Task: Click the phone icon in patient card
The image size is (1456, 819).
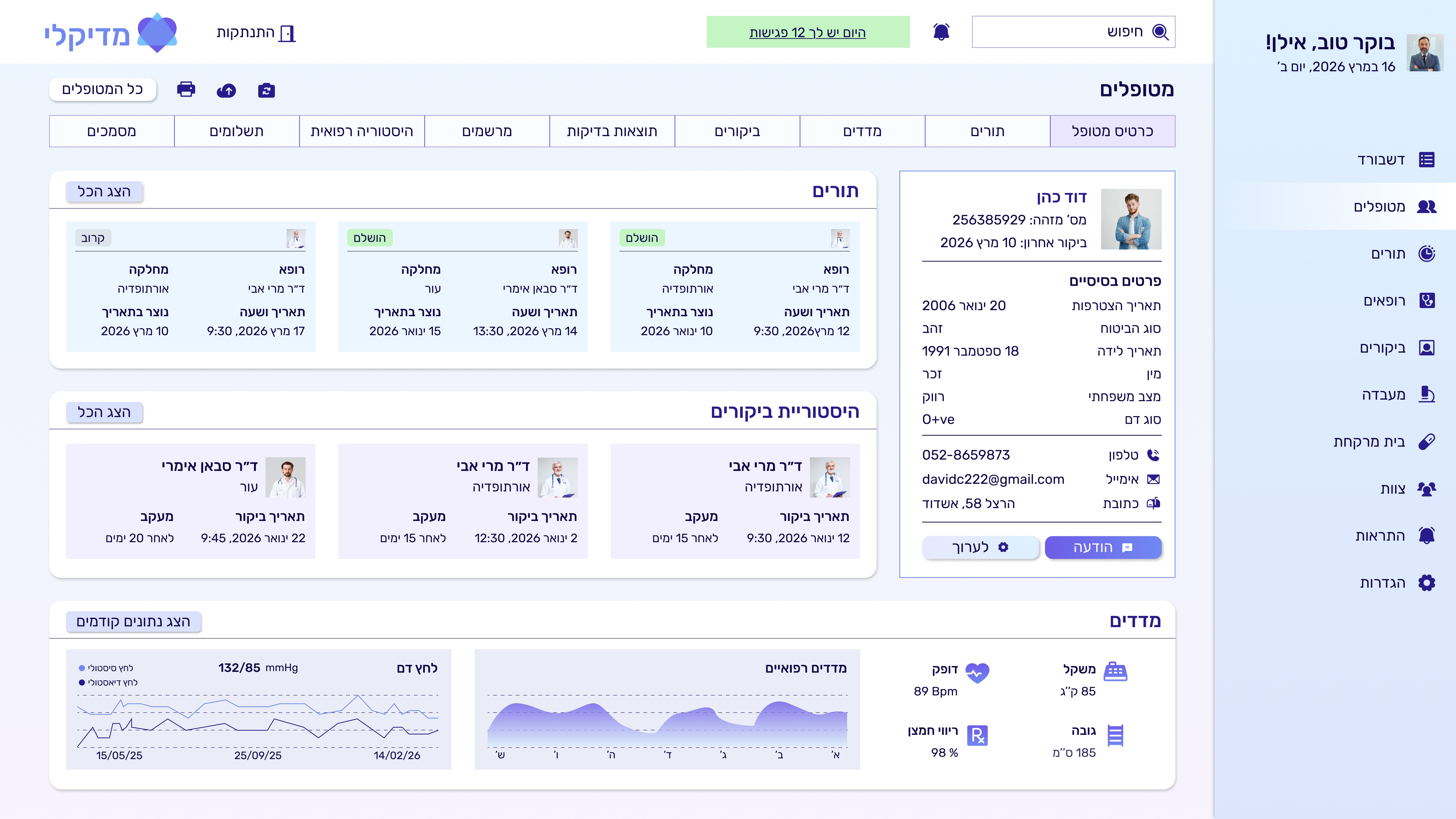Action: point(1153,455)
